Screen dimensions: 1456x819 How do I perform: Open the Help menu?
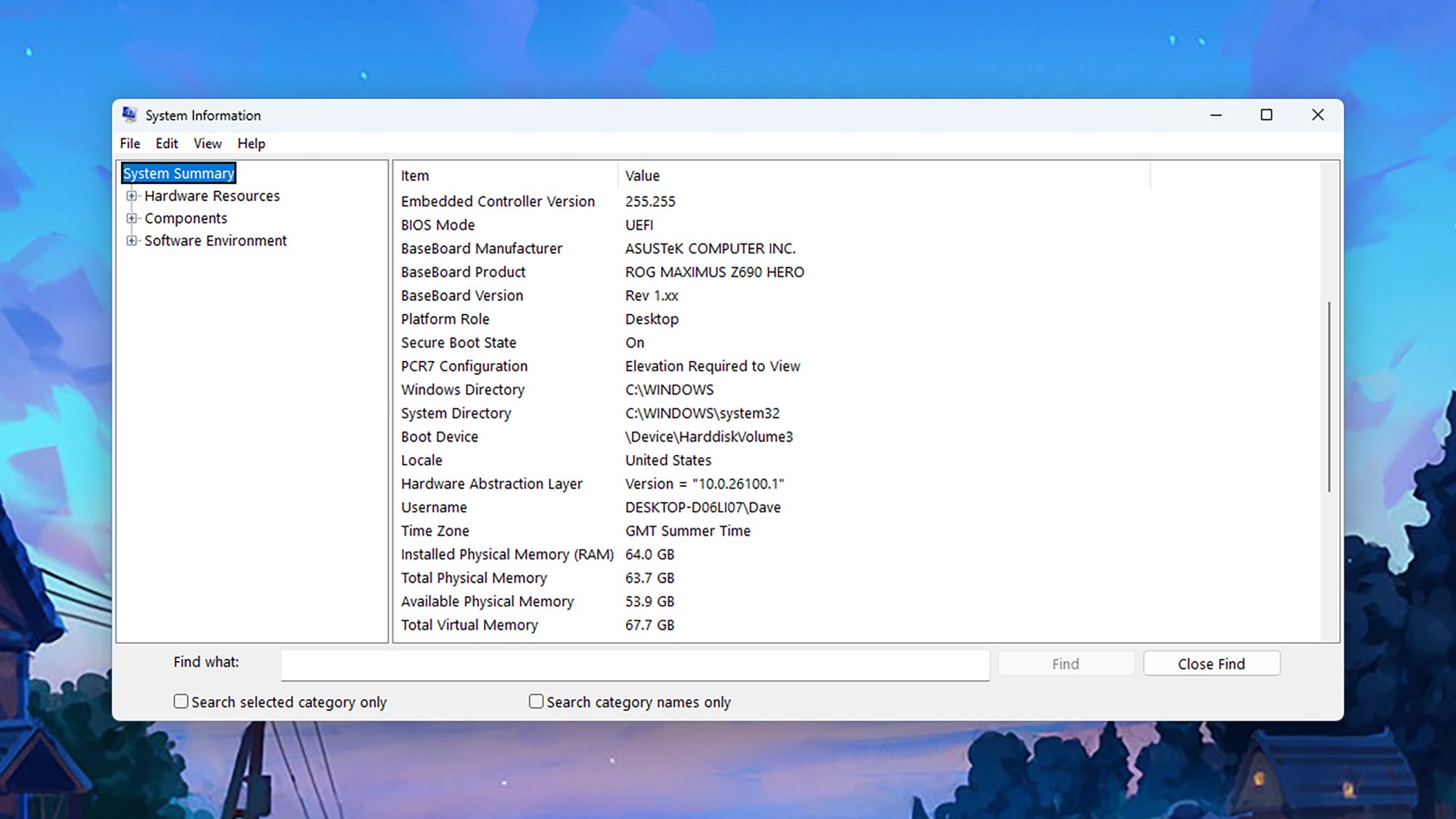(251, 143)
